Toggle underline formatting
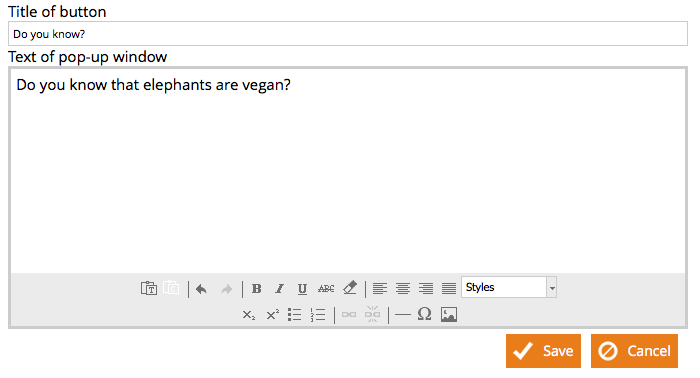 coord(302,289)
